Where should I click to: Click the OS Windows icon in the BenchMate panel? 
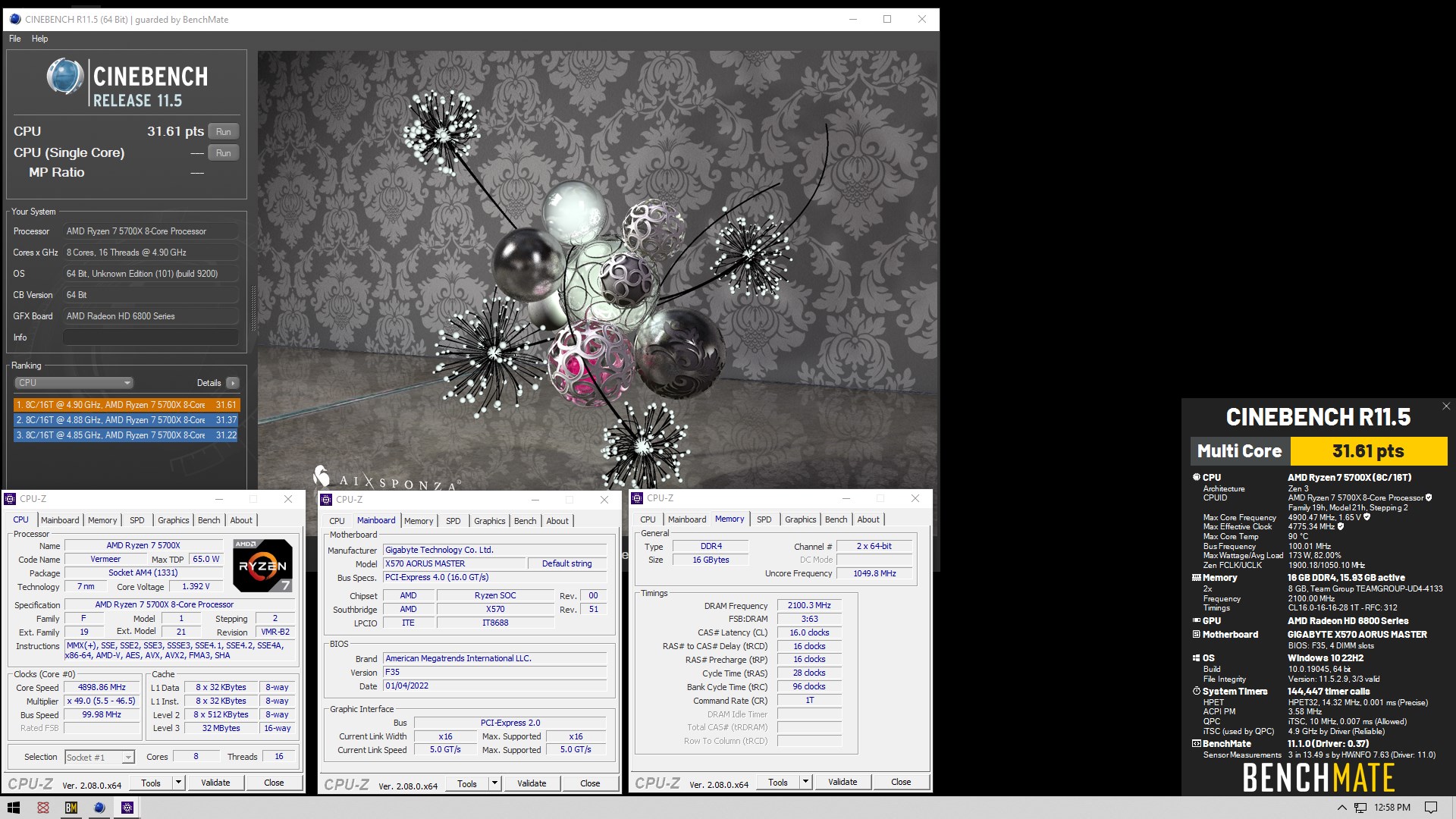point(1197,658)
